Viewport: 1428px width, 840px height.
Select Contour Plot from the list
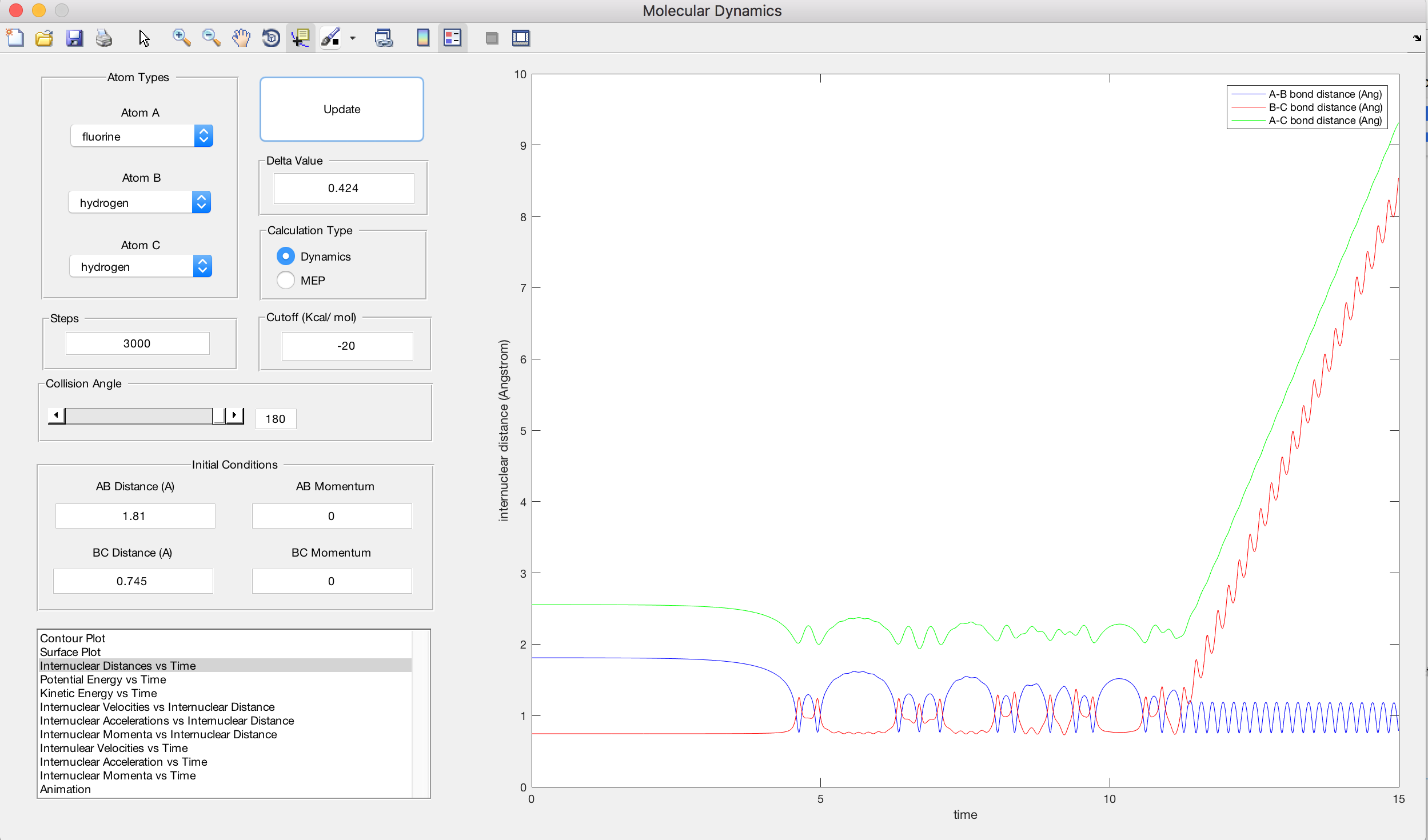point(73,638)
